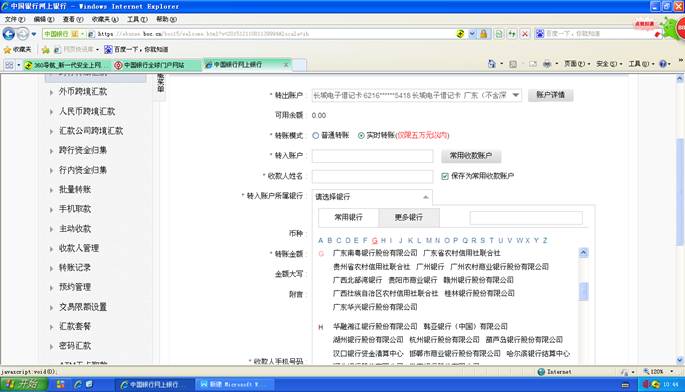Click the help question mark icon

663,64
